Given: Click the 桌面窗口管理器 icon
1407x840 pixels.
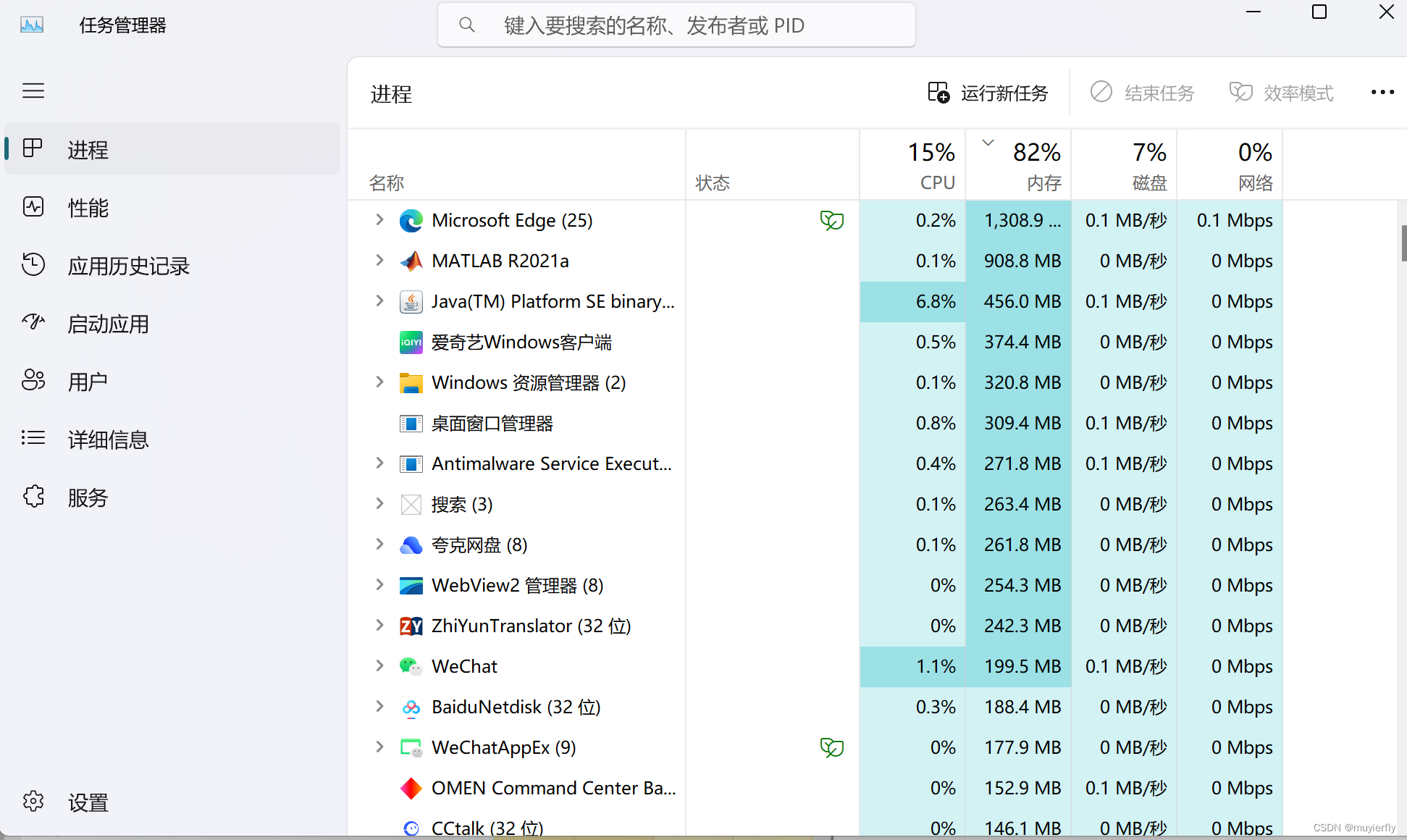Looking at the screenshot, I should pos(411,423).
